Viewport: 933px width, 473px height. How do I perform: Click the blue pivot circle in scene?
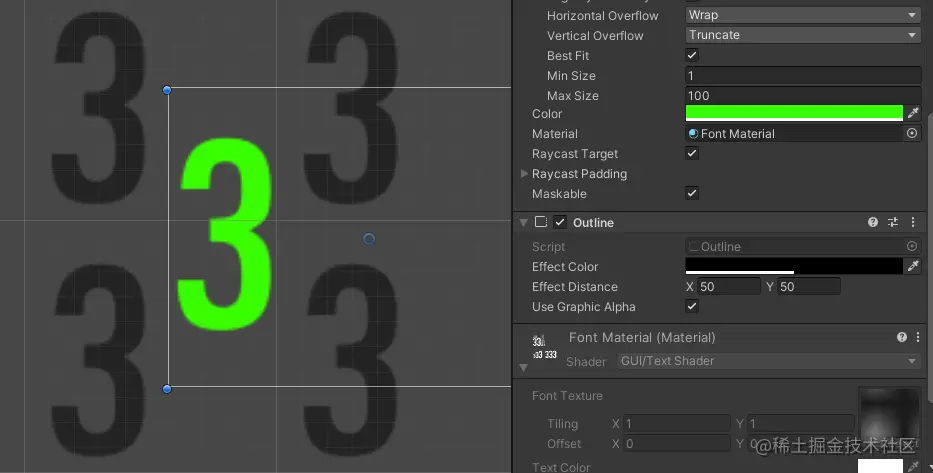tap(369, 239)
